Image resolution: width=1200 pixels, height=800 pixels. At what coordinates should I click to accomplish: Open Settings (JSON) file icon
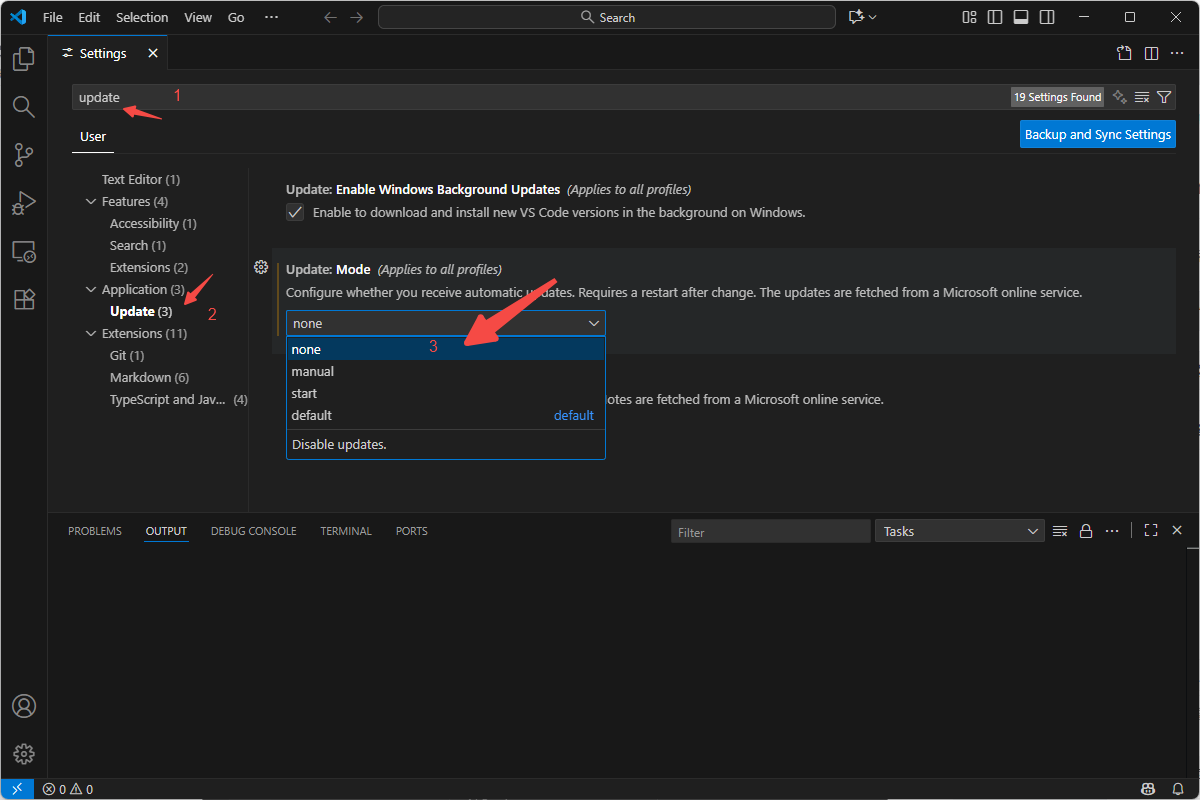[x=1124, y=53]
